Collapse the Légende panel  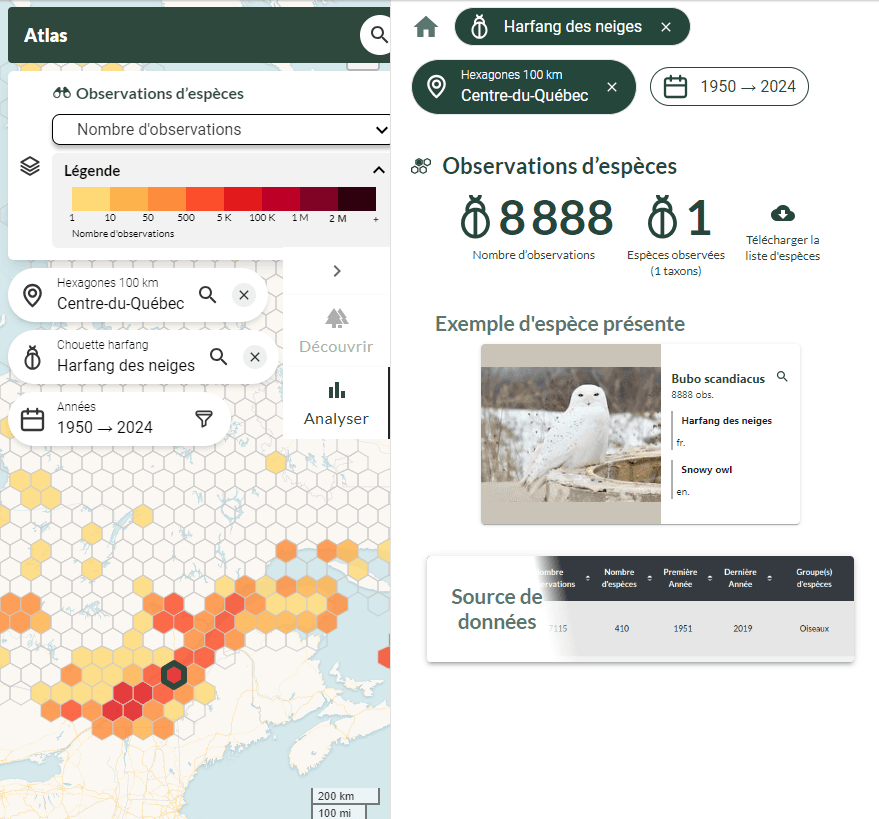tap(379, 170)
